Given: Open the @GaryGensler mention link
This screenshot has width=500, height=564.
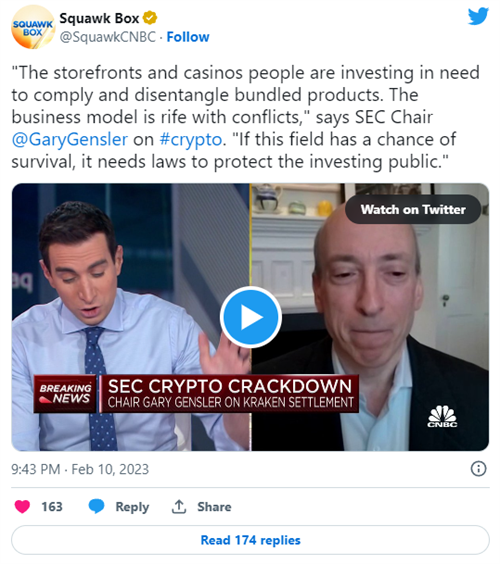Looking at the screenshot, I should 69,139.
